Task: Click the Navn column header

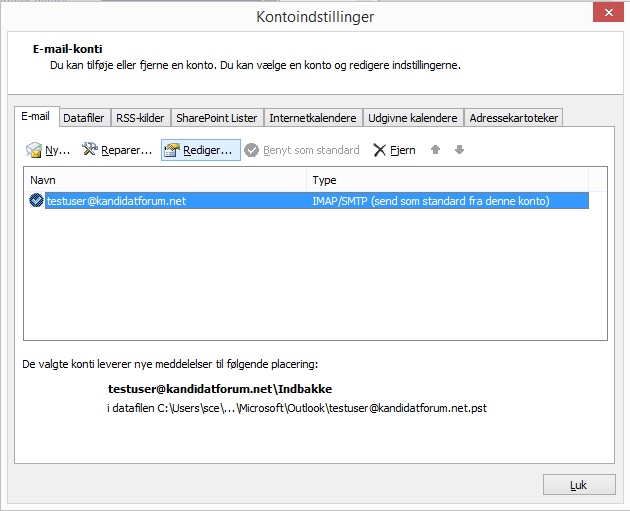Action: (x=165, y=180)
